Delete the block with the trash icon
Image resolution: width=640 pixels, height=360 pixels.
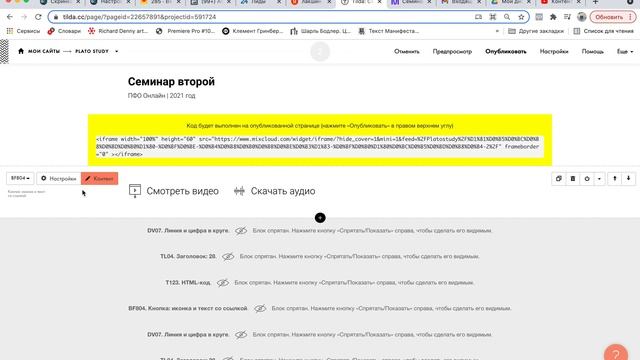click(573, 179)
